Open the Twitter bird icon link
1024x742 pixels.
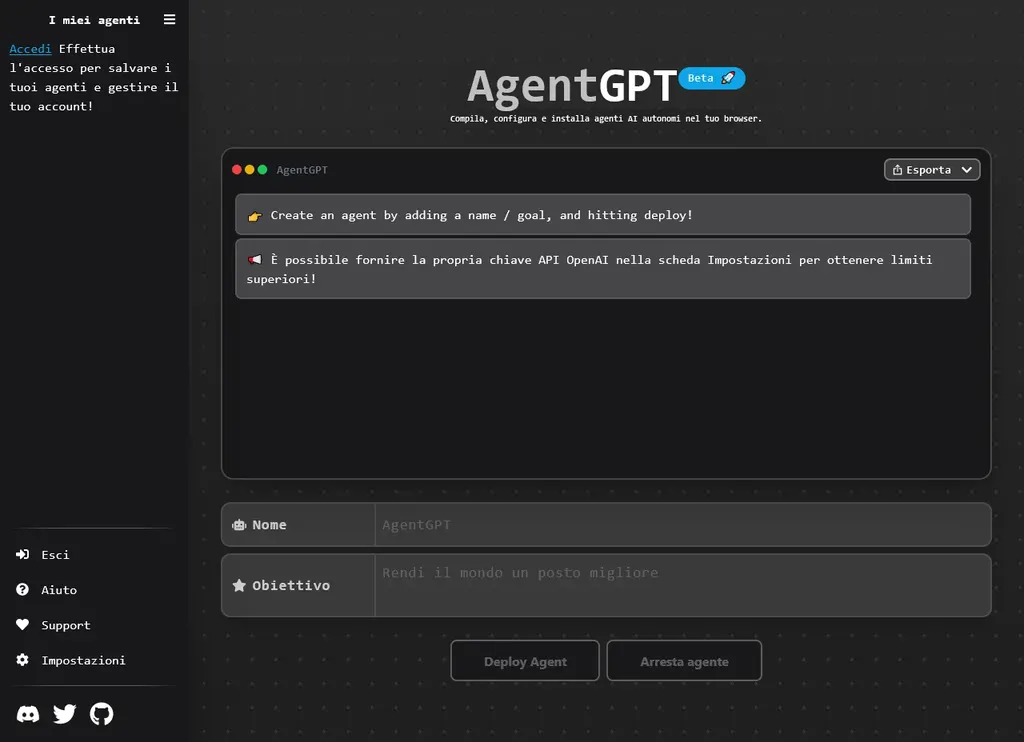[x=64, y=714]
